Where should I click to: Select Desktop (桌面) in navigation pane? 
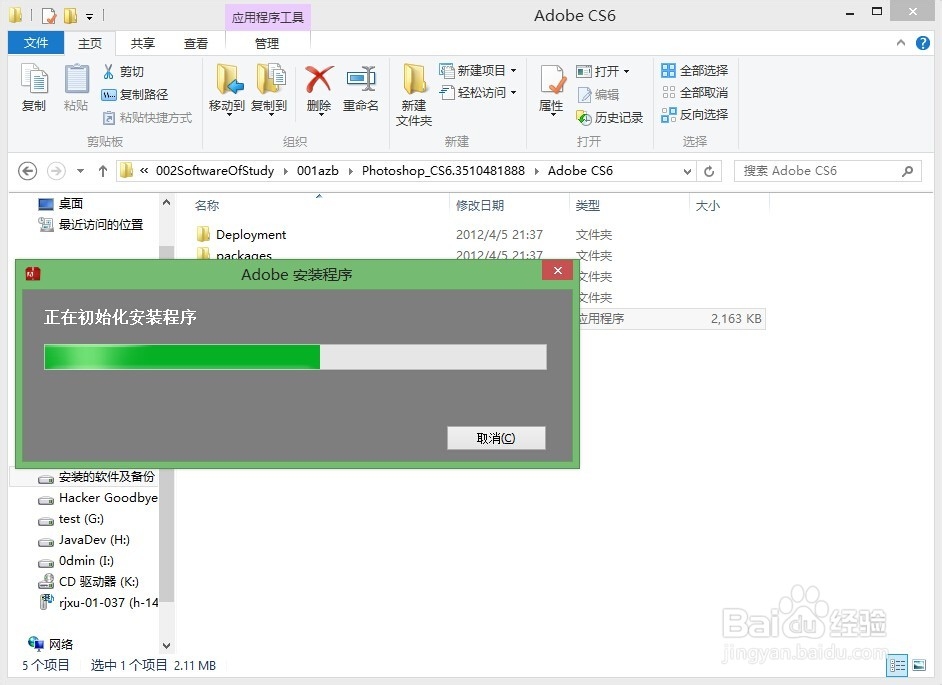pos(61,204)
